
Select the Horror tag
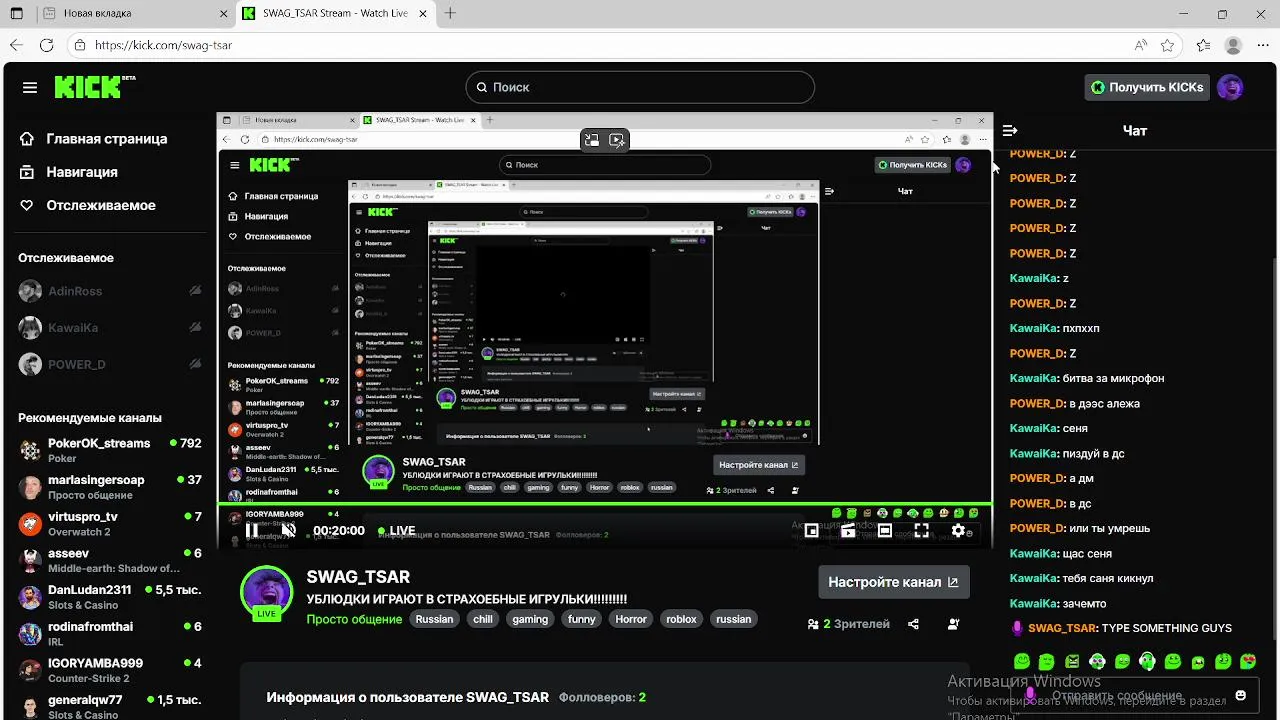631,619
